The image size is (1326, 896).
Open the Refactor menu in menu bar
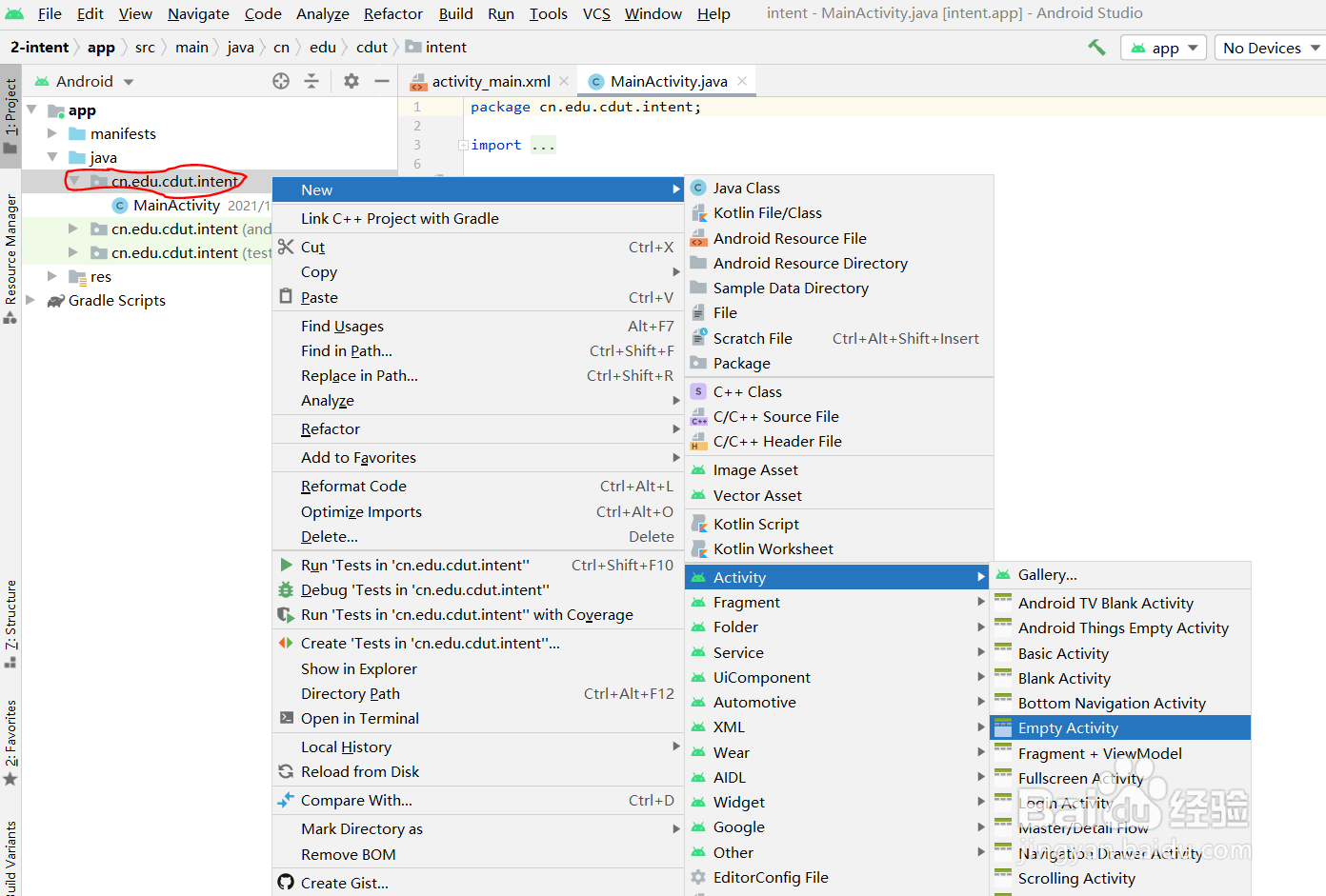(392, 13)
